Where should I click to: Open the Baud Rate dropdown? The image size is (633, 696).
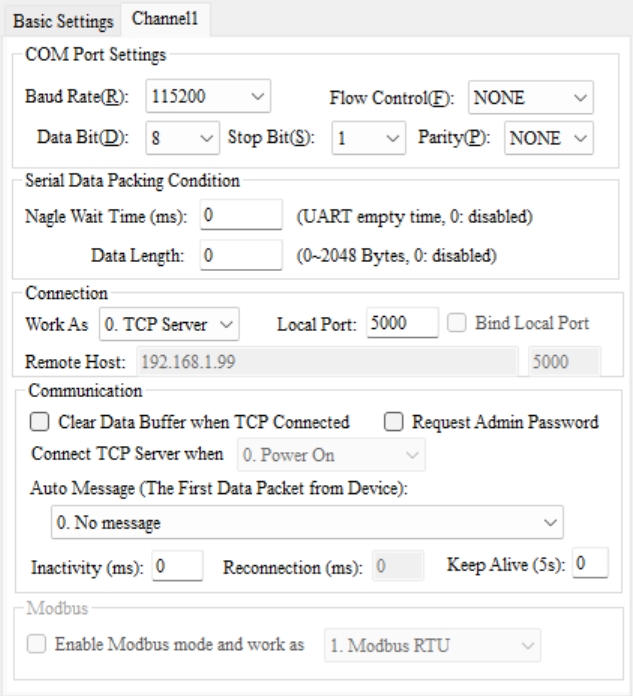click(x=208, y=100)
